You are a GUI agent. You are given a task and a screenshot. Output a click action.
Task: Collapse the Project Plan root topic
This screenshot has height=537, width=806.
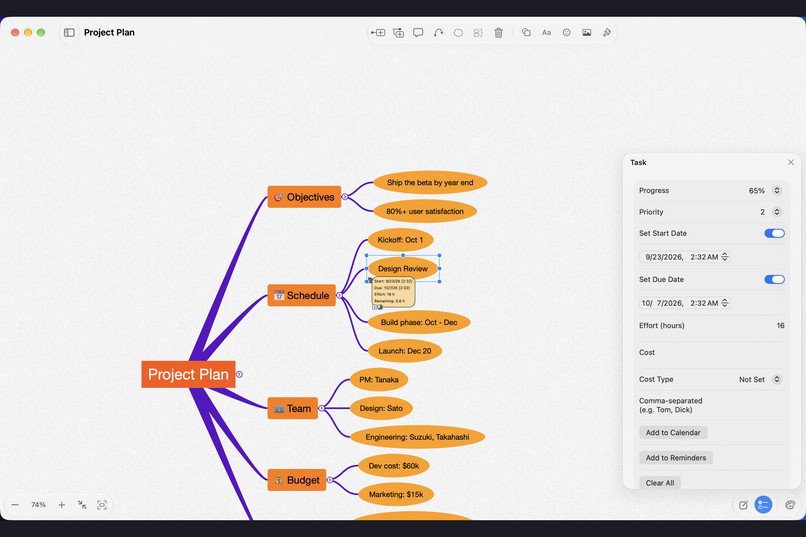click(239, 375)
